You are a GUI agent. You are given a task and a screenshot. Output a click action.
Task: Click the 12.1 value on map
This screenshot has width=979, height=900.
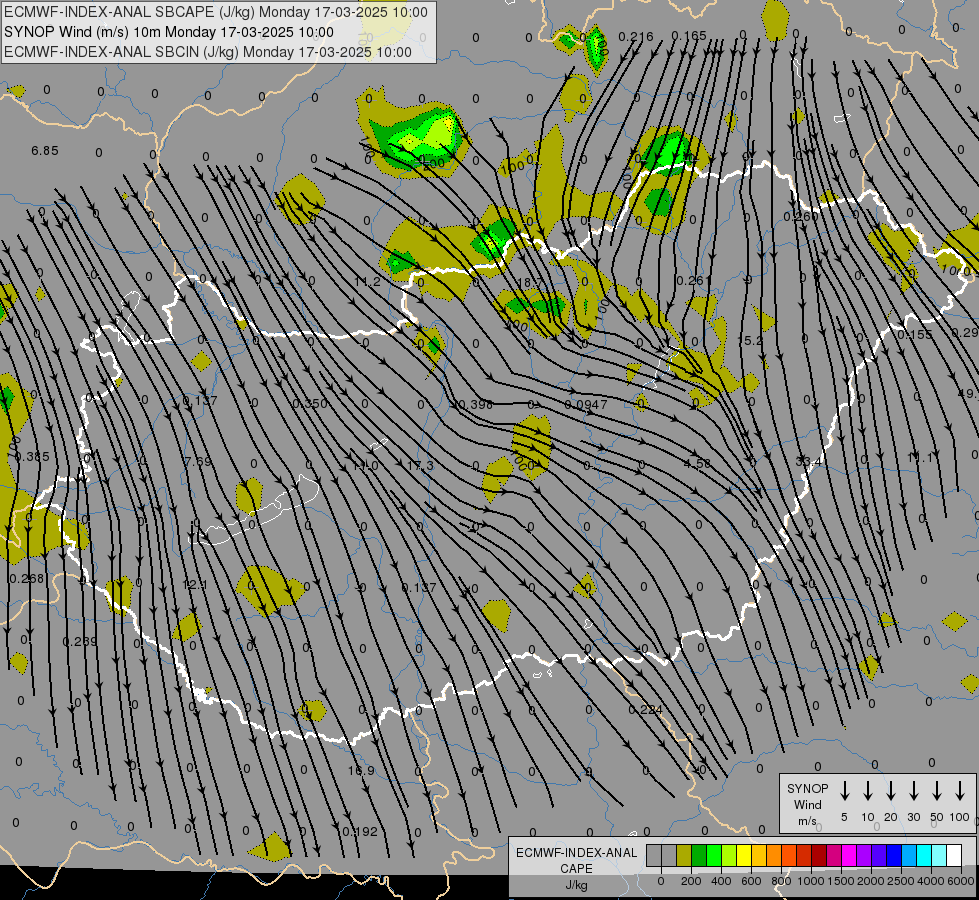[x=194, y=585]
